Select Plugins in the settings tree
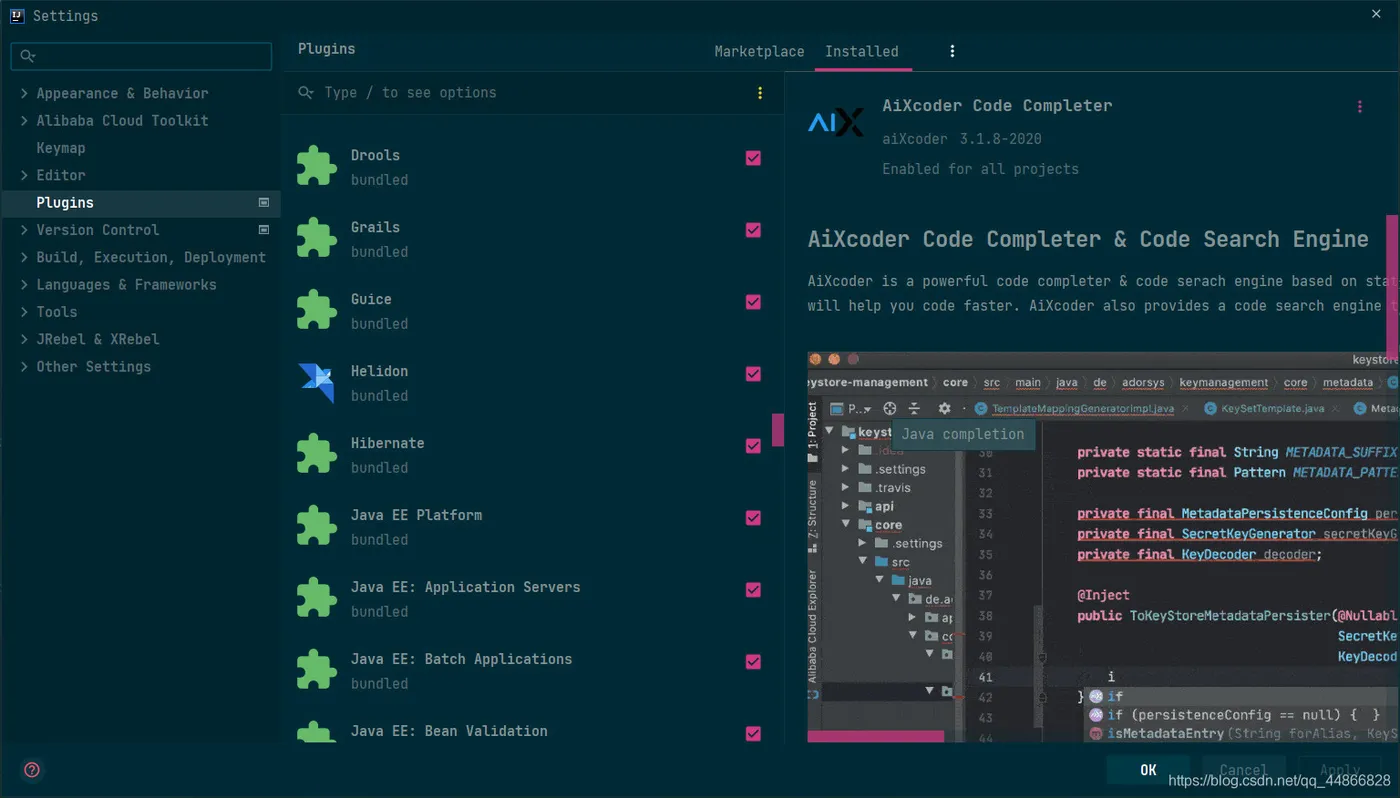 coord(140,203)
